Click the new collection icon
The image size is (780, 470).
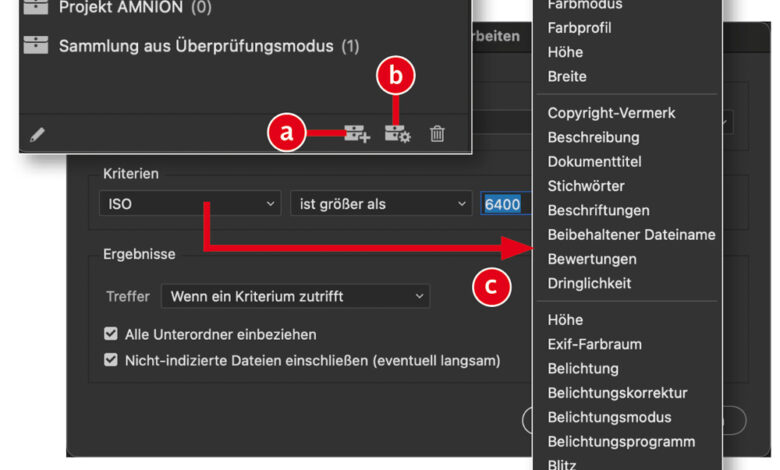pyautogui.click(x=357, y=133)
